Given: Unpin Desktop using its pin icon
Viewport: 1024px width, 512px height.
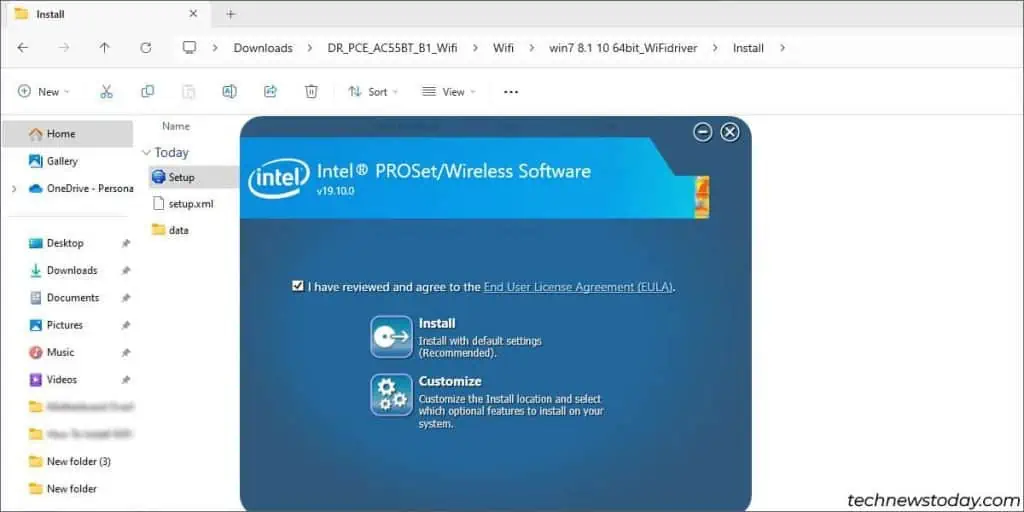Looking at the screenshot, I should click(126, 243).
